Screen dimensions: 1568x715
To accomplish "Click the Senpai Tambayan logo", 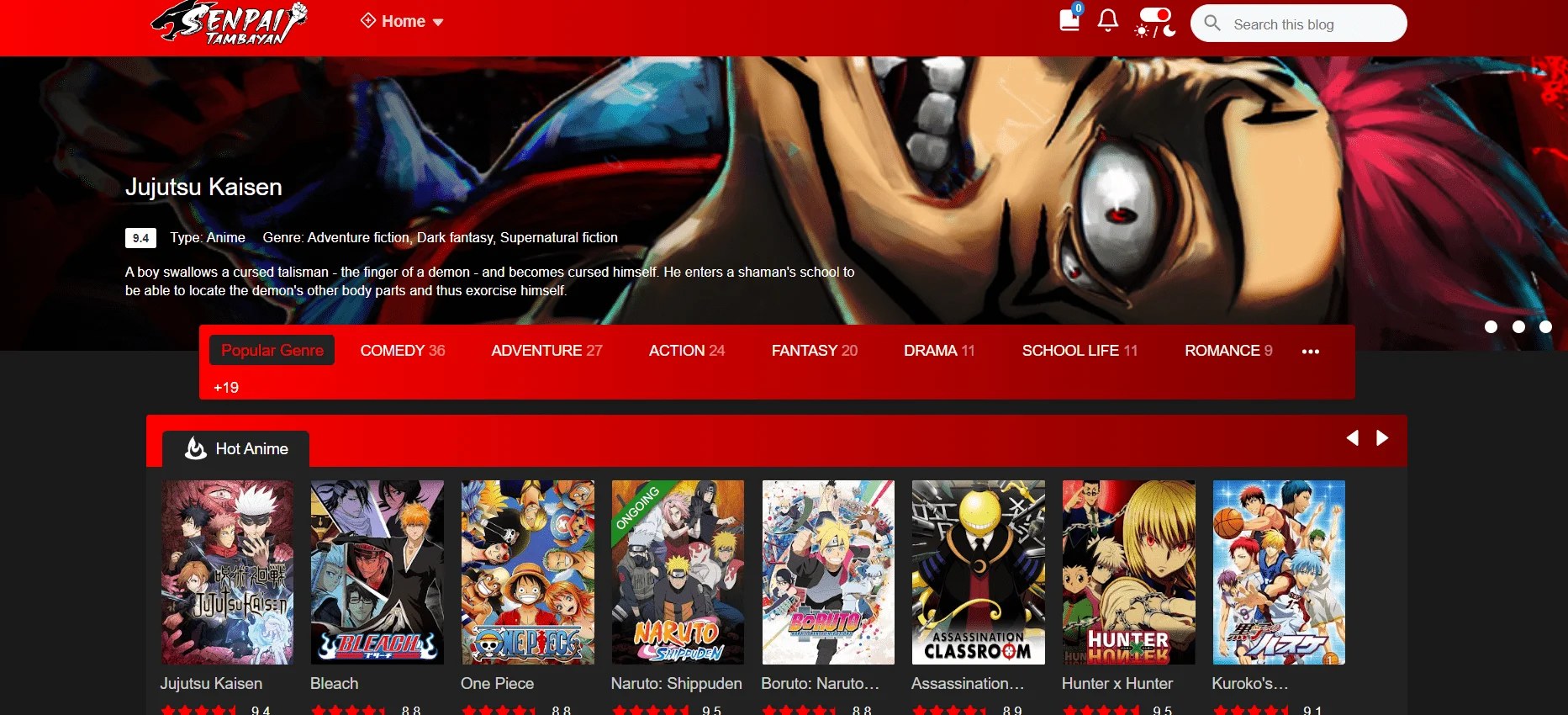I will point(230,23).
